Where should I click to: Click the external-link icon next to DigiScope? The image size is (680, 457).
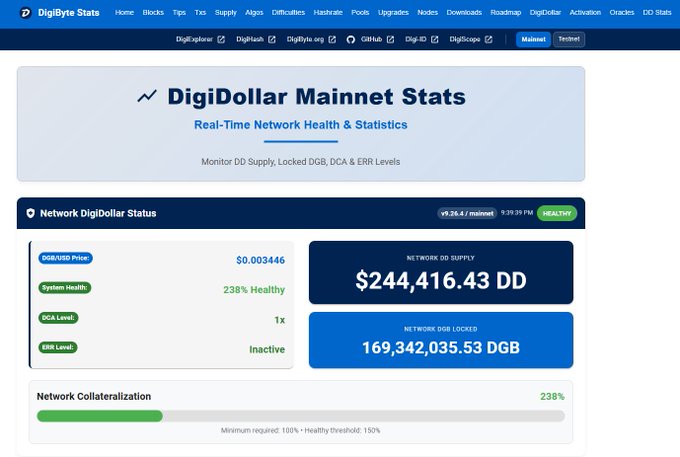click(488, 39)
